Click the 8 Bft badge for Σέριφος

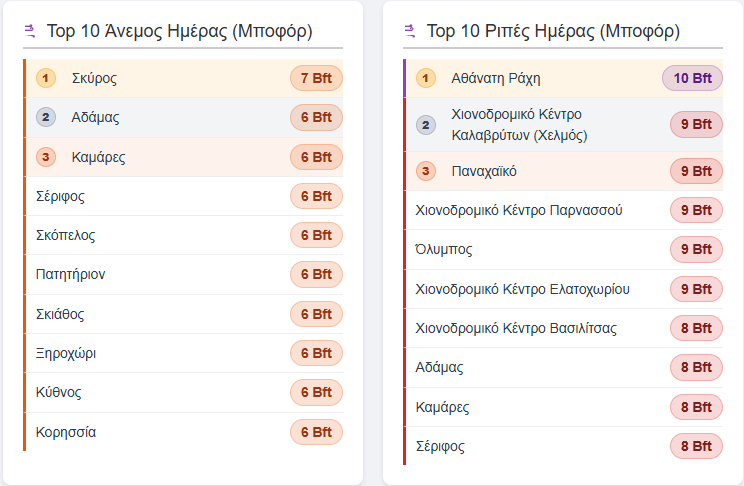click(696, 446)
